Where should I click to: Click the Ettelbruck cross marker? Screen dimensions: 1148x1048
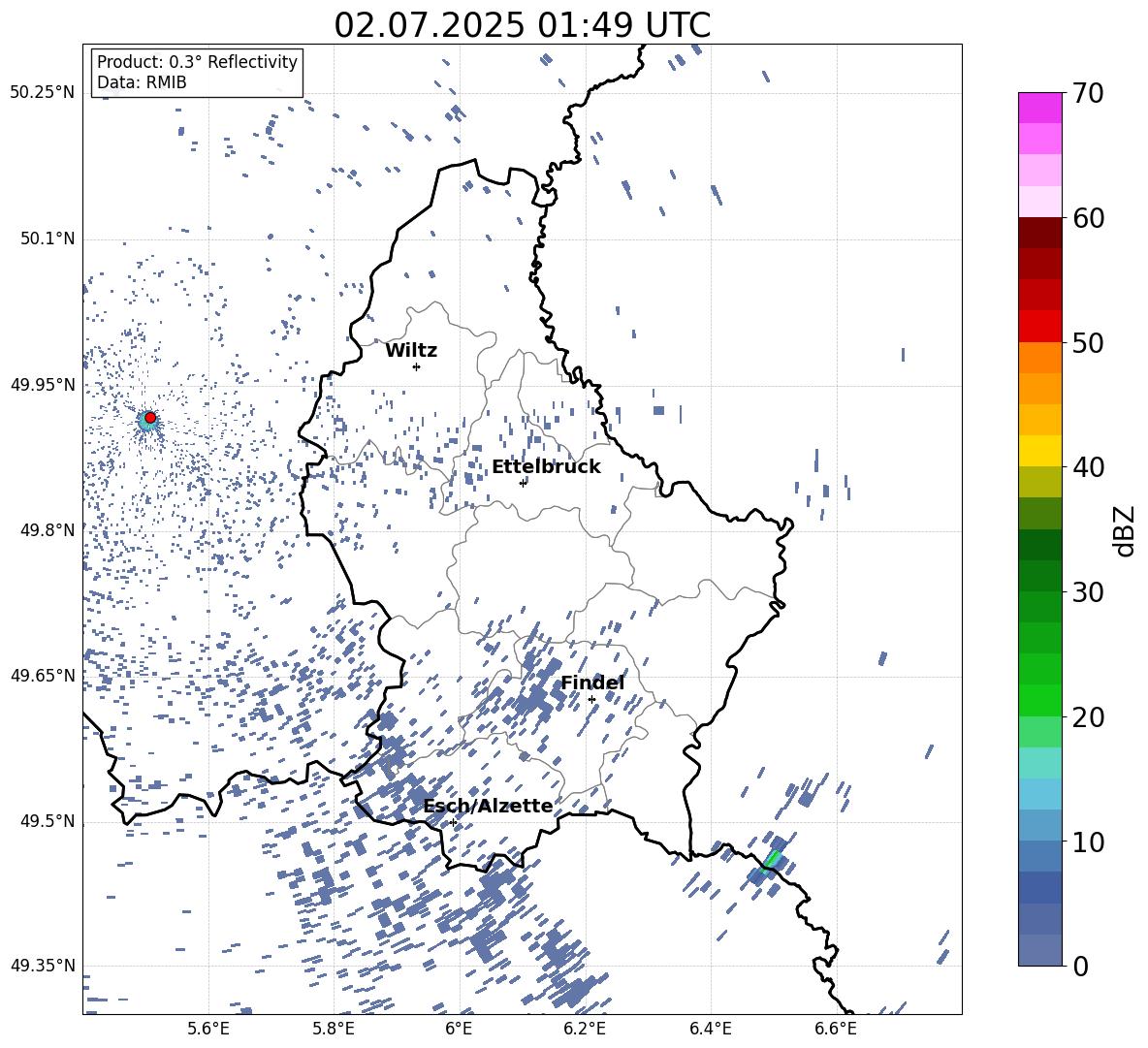pyautogui.click(x=523, y=483)
